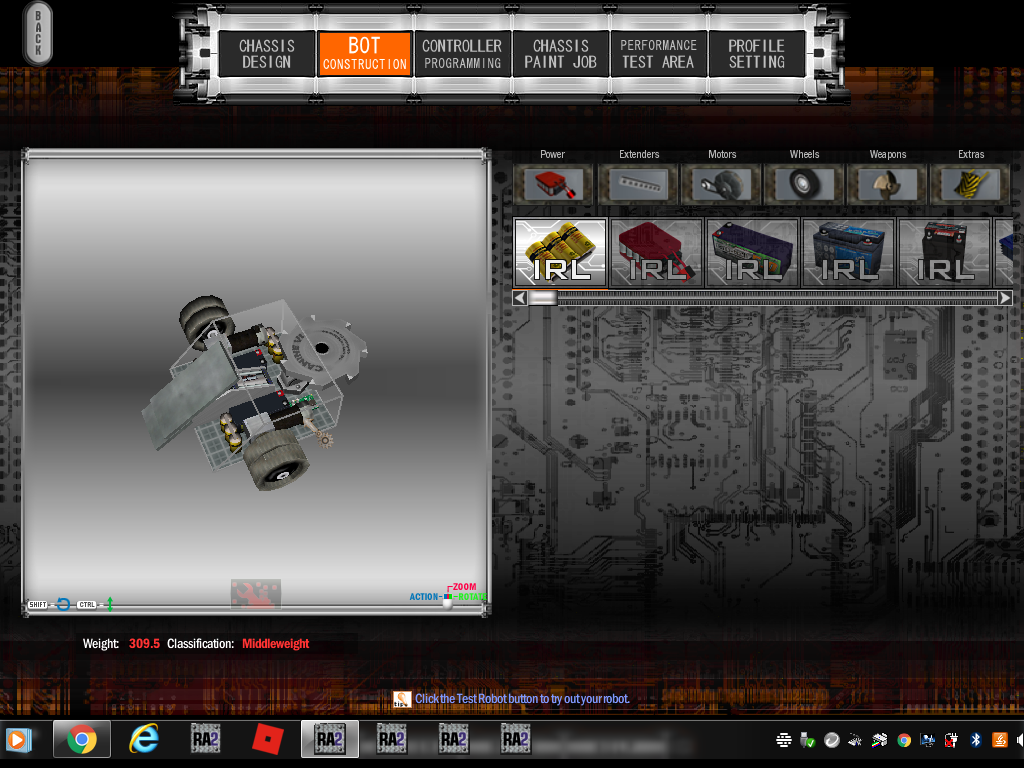Open Chrome from the taskbar
Image resolution: width=1024 pixels, height=768 pixels.
82,739
